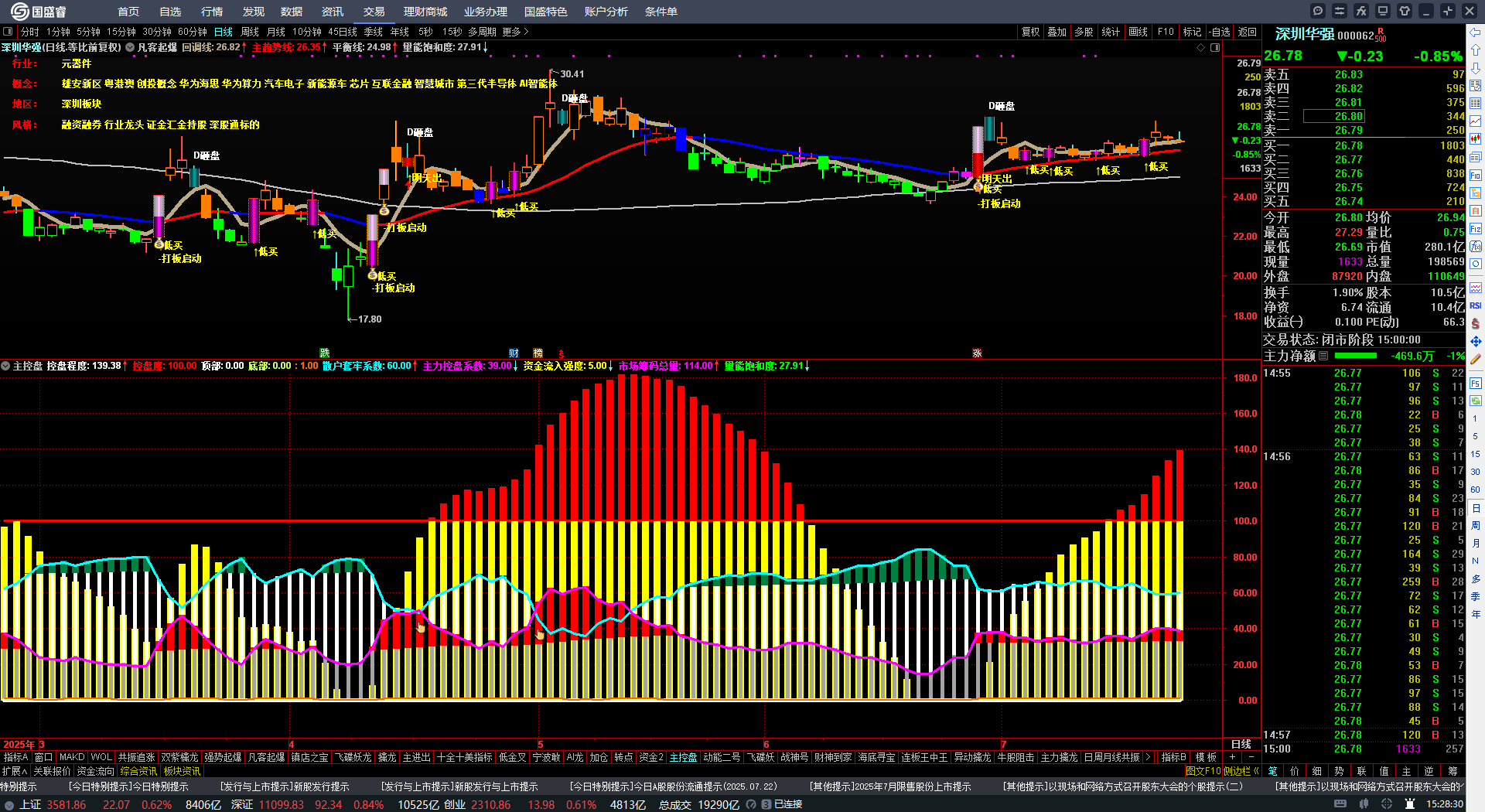Click the 已连接 connection status indicator
This screenshot has height=812, width=1485.
pos(787,804)
